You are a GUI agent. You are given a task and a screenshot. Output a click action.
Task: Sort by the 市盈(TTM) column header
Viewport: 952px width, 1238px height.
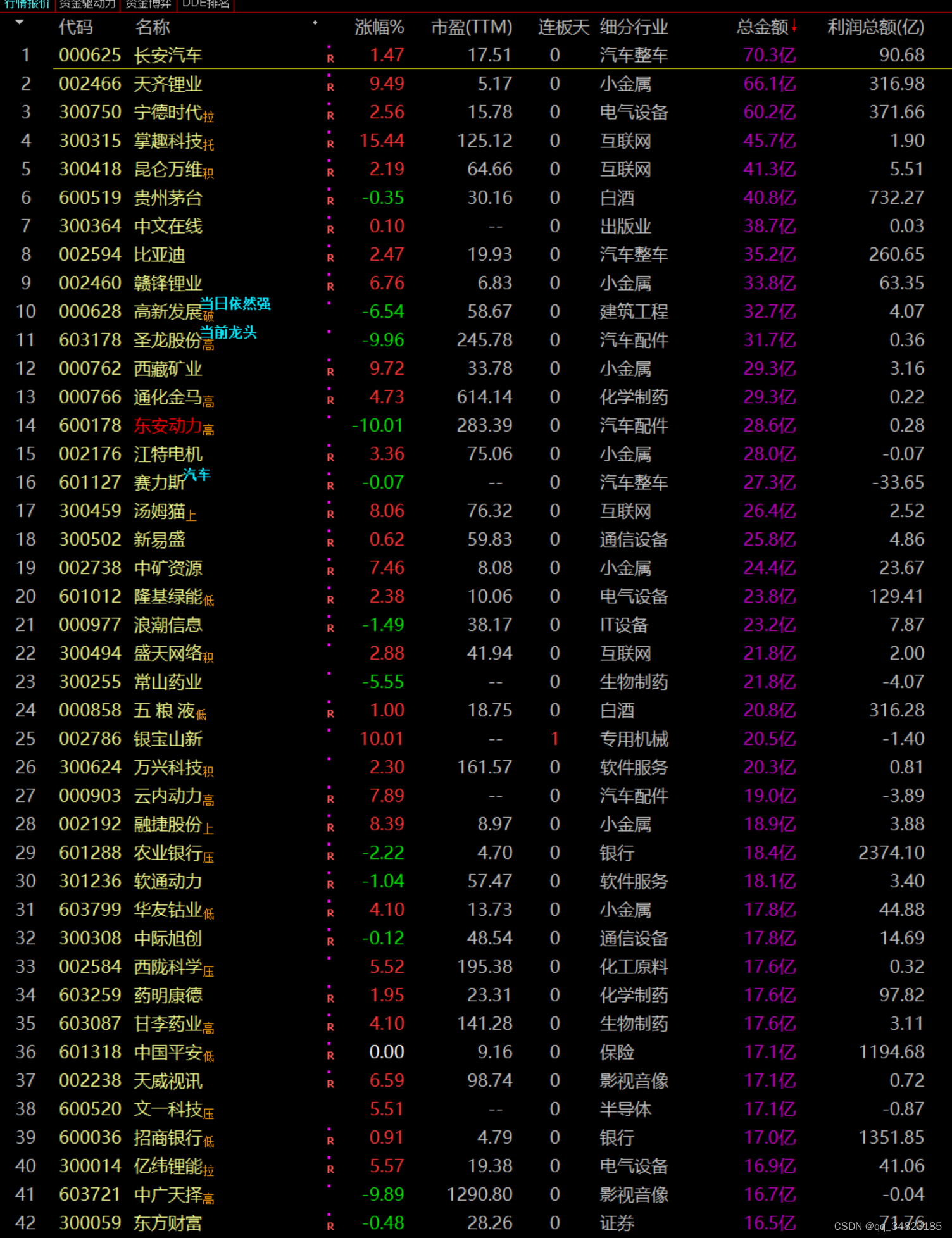click(472, 27)
